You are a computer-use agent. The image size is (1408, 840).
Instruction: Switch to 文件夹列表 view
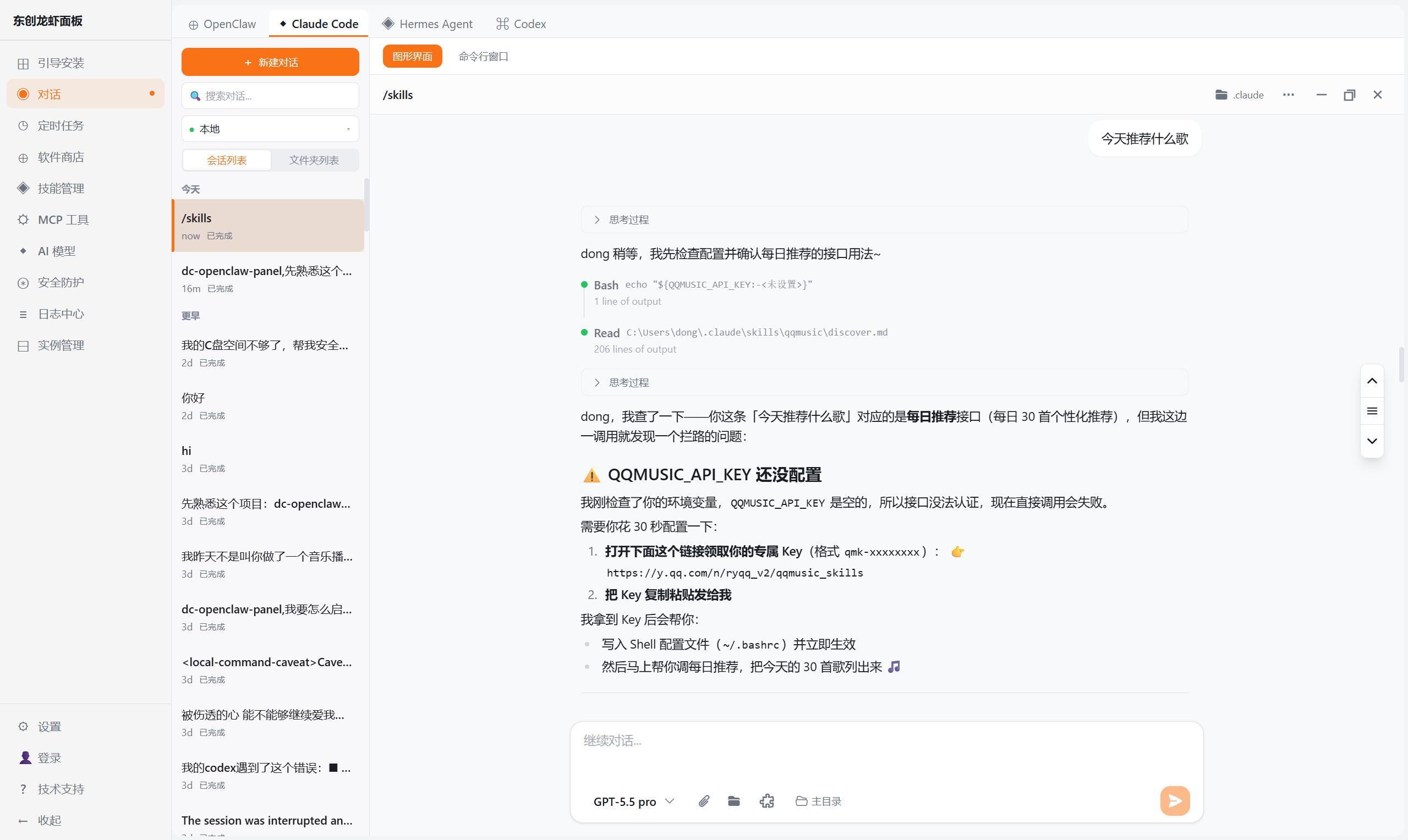[x=314, y=160]
